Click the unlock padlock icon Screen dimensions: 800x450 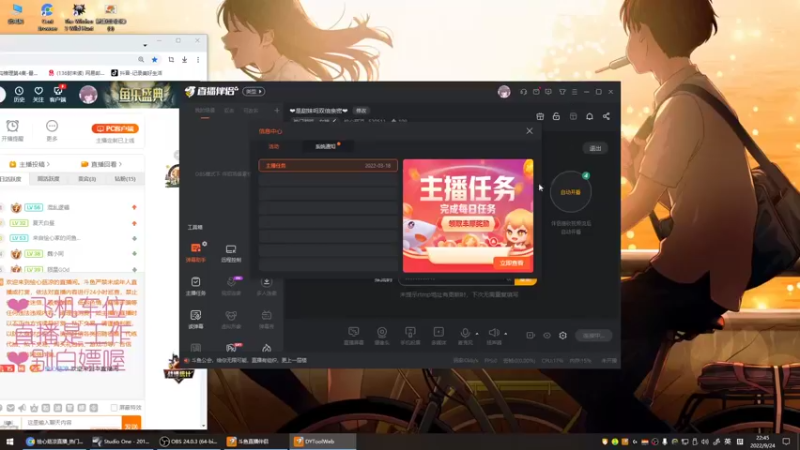click(556, 116)
